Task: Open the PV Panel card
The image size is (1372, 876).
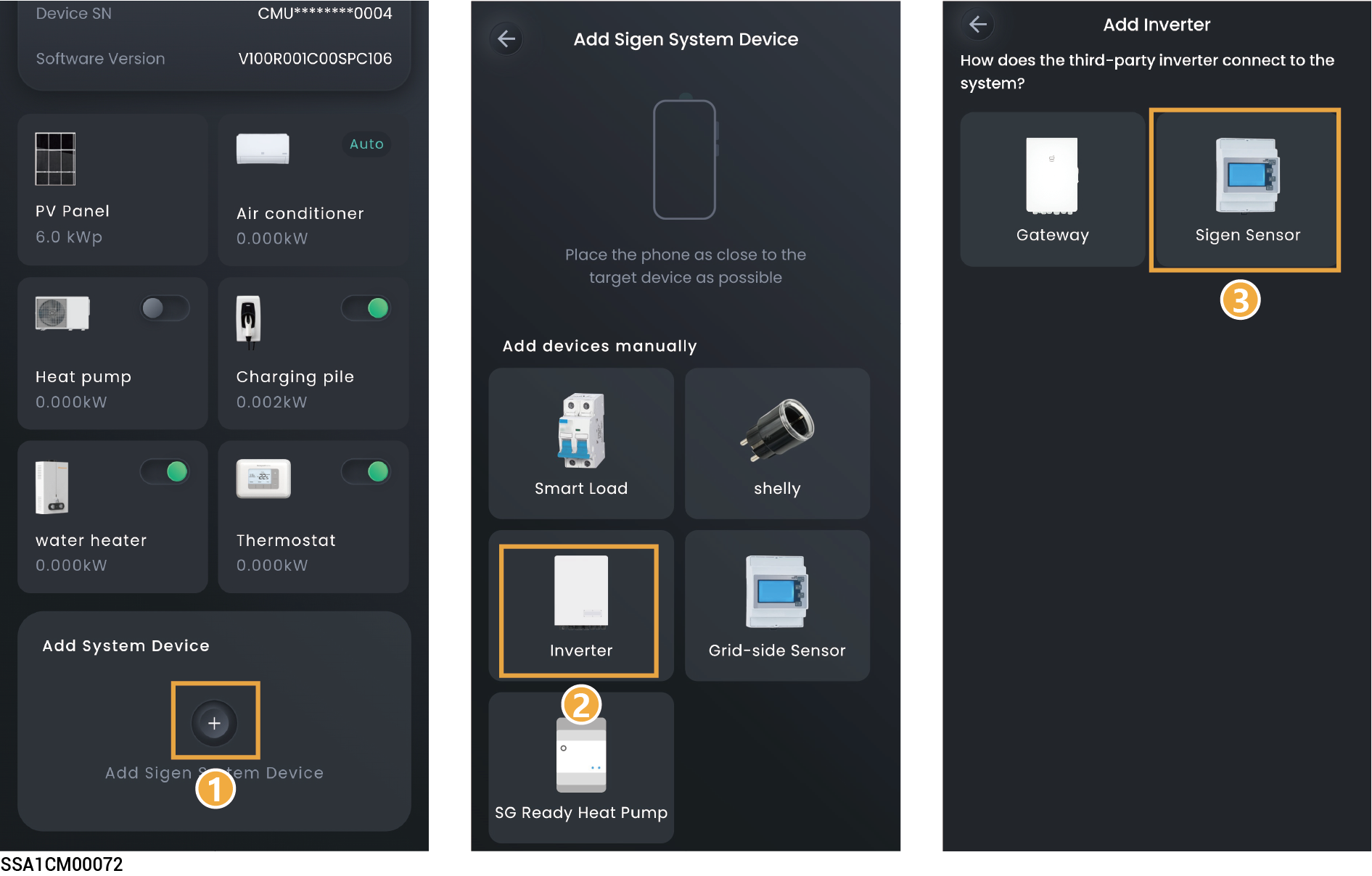Action: tap(112, 190)
